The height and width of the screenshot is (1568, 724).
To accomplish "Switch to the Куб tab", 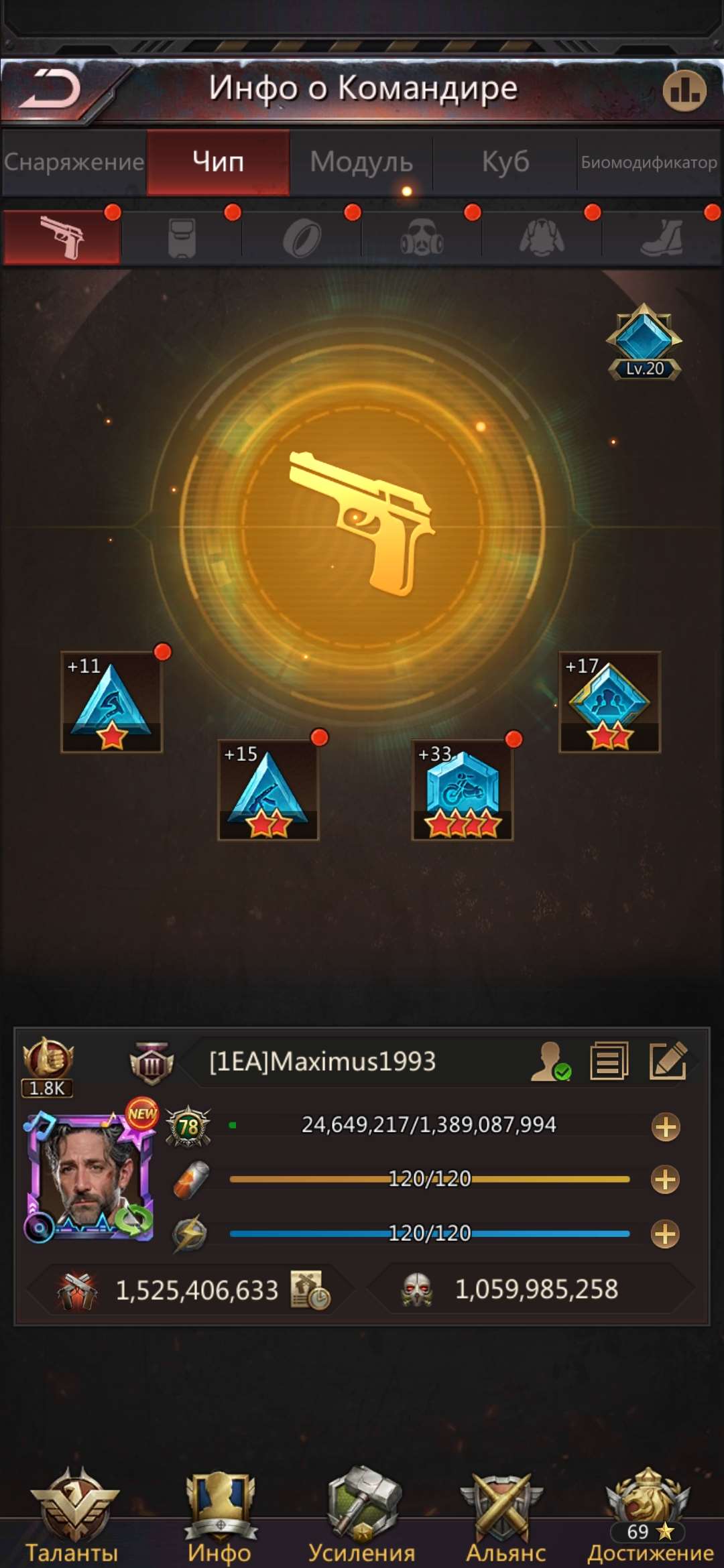I will 505,162.
